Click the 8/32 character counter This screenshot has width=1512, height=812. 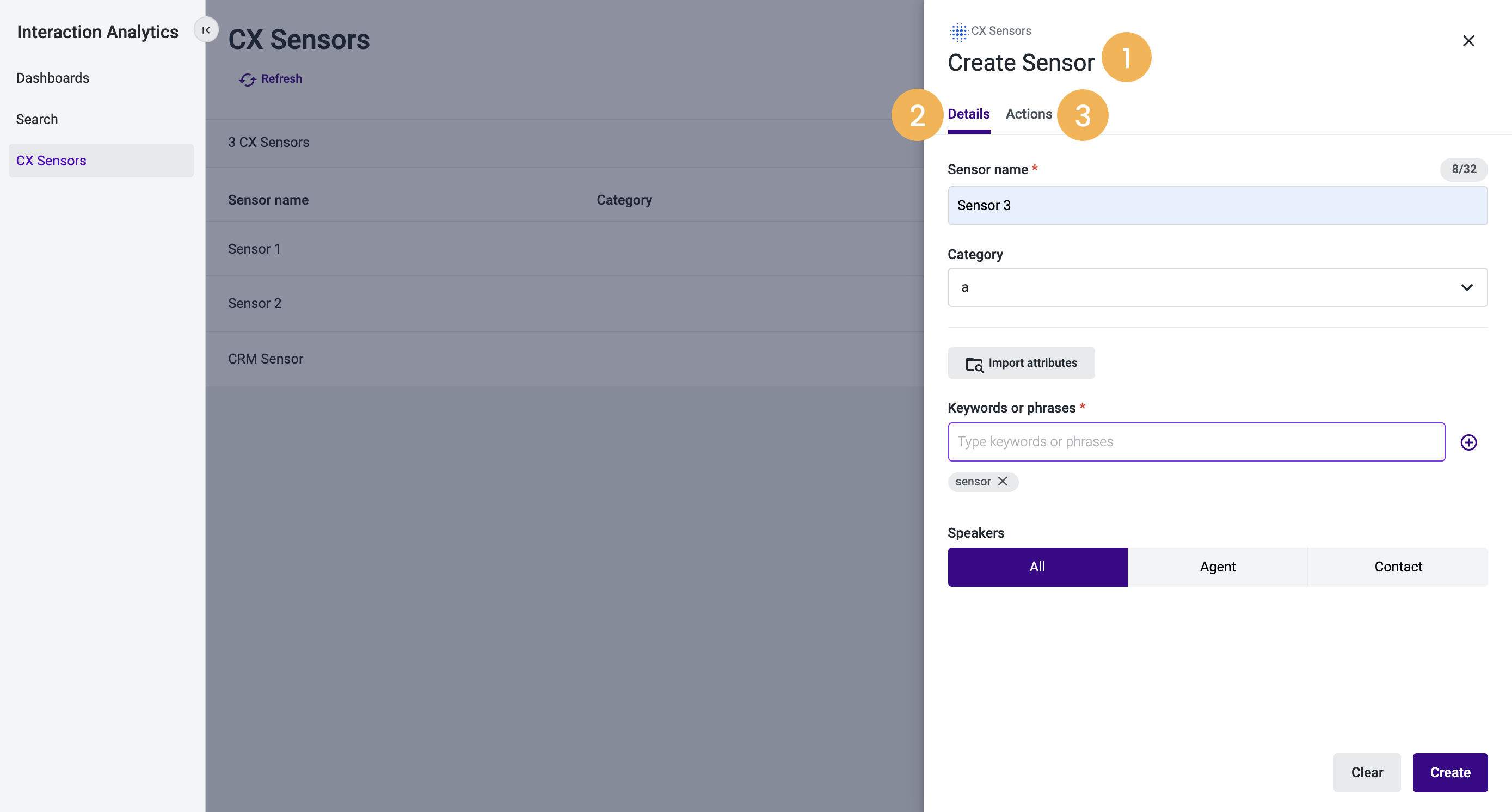click(1463, 169)
